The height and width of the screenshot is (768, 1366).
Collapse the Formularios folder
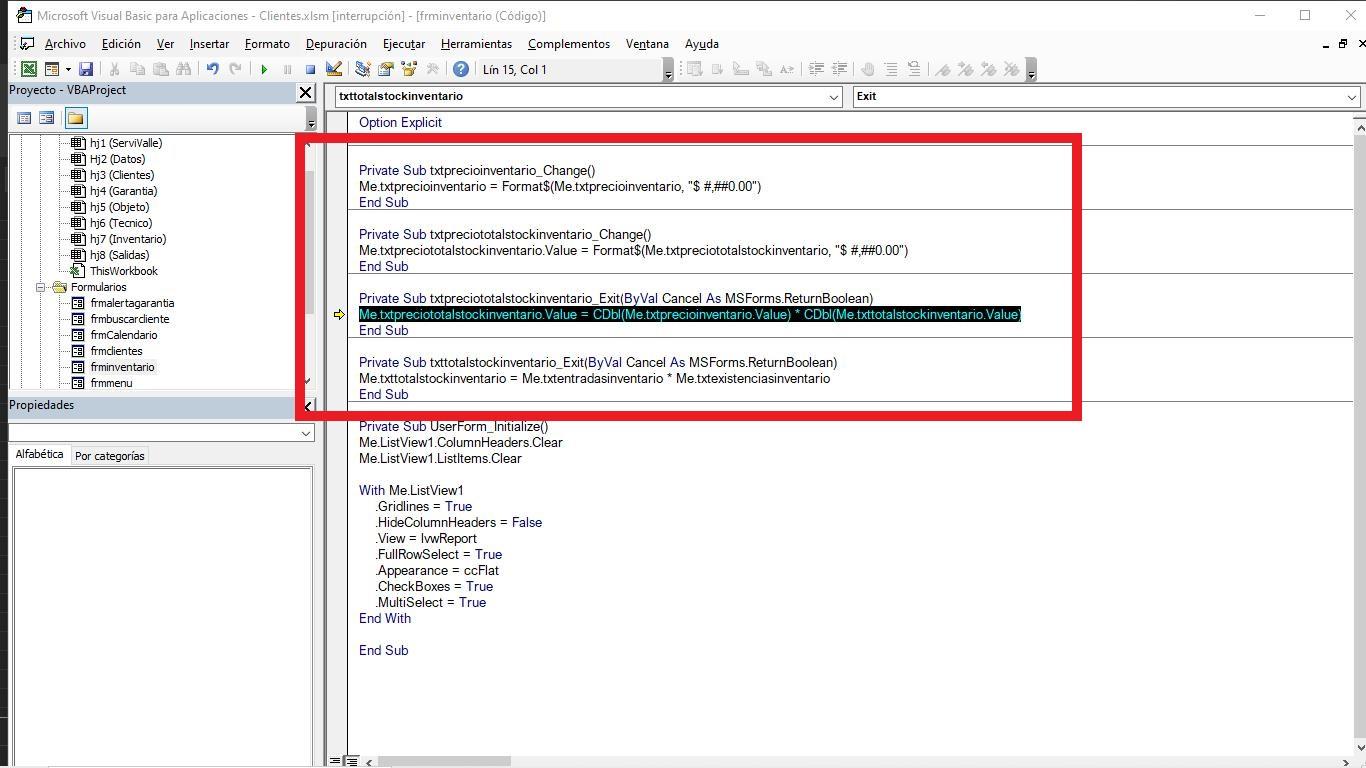41,287
